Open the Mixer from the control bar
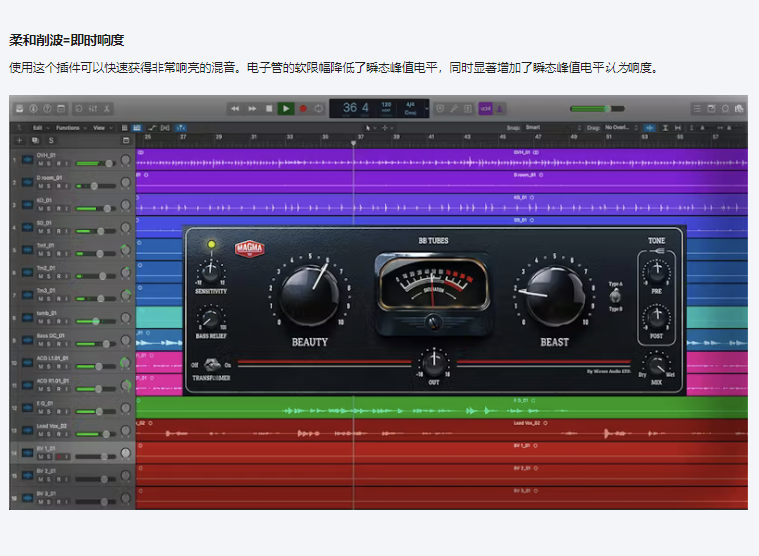This screenshot has width=759, height=556. pos(92,108)
